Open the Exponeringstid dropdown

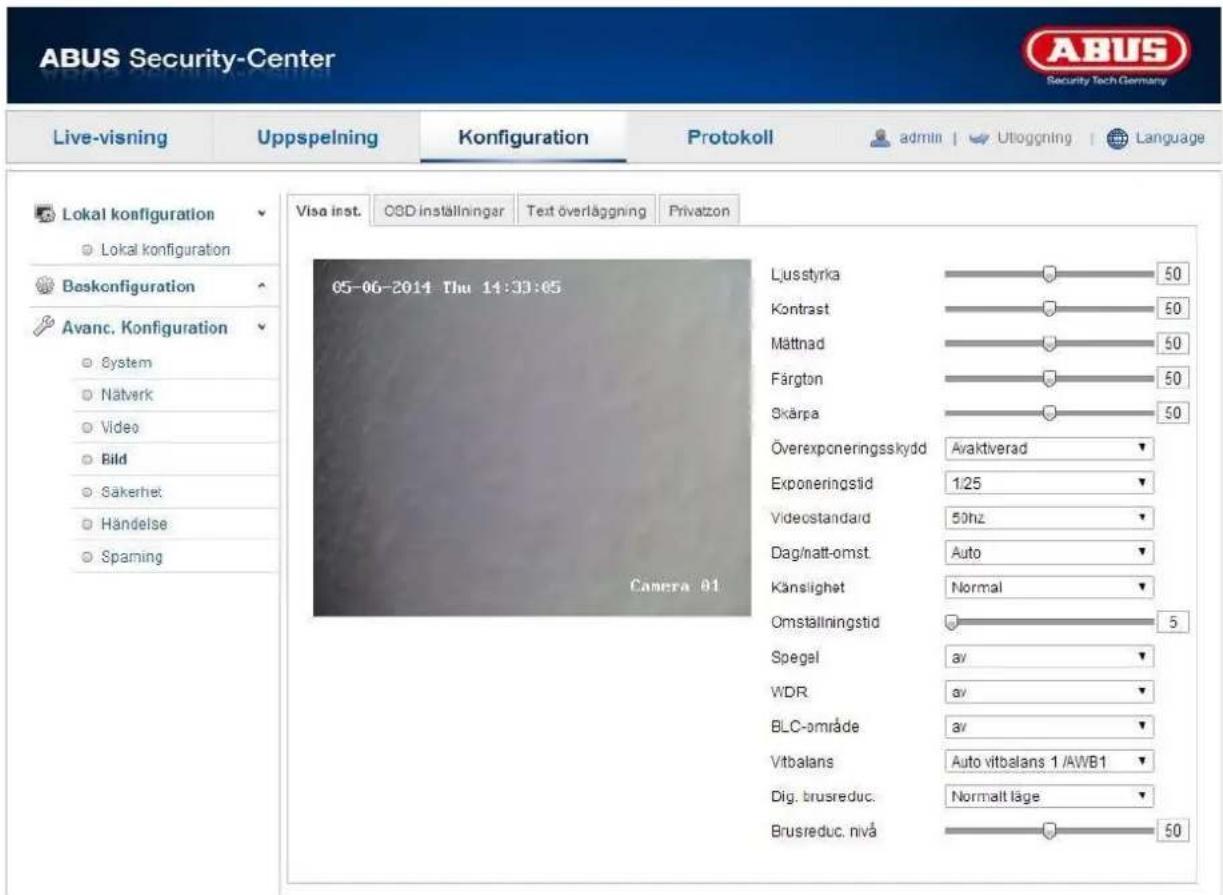pyautogui.click(x=1049, y=484)
